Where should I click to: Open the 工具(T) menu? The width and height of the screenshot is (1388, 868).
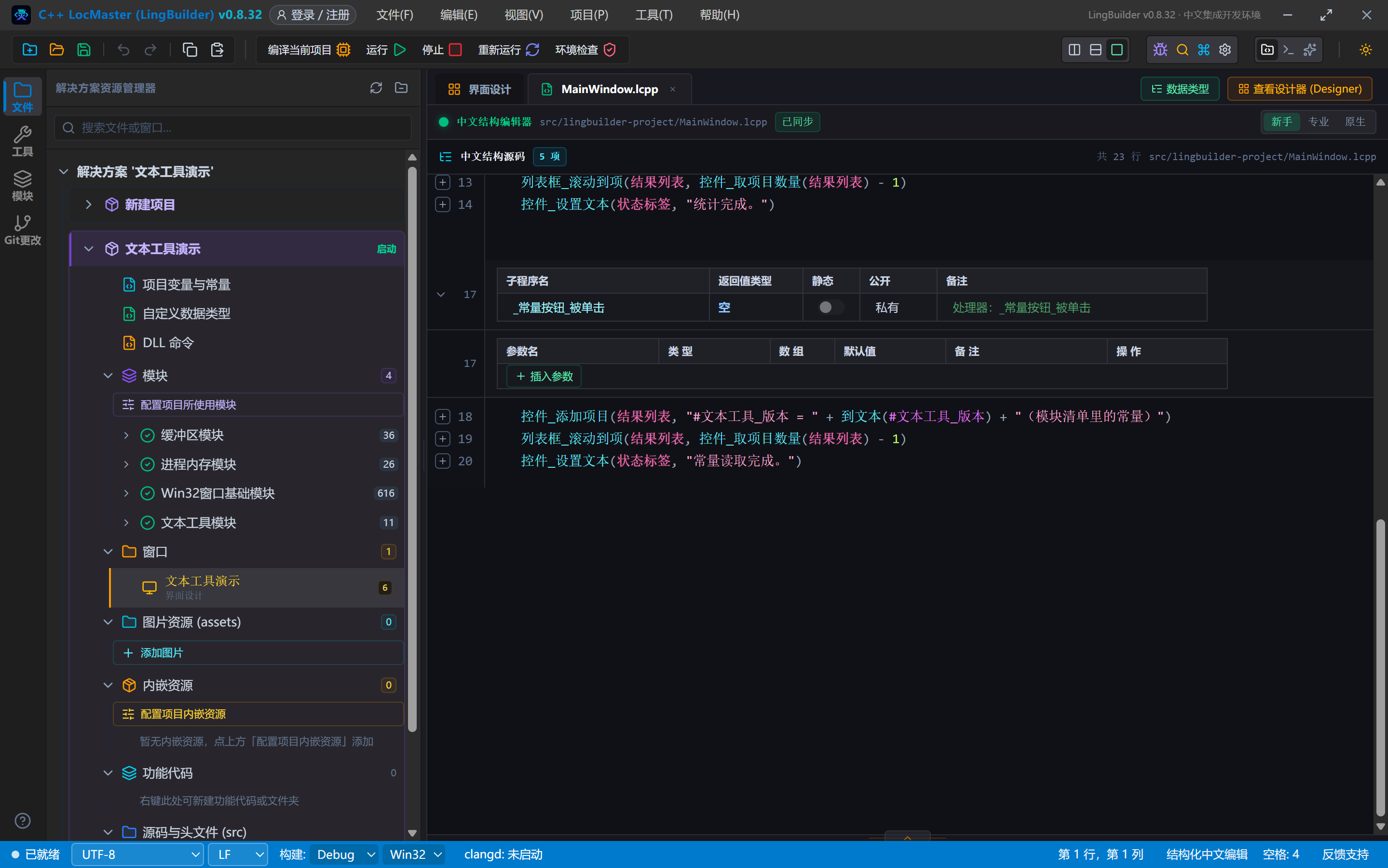(x=654, y=15)
